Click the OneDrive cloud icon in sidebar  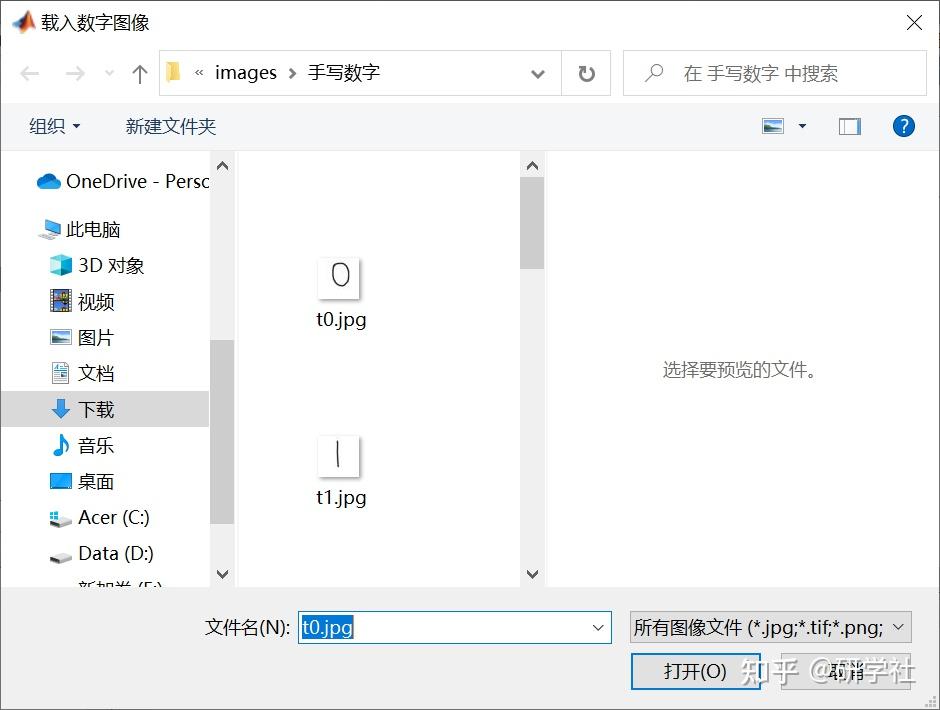pyautogui.click(x=49, y=183)
